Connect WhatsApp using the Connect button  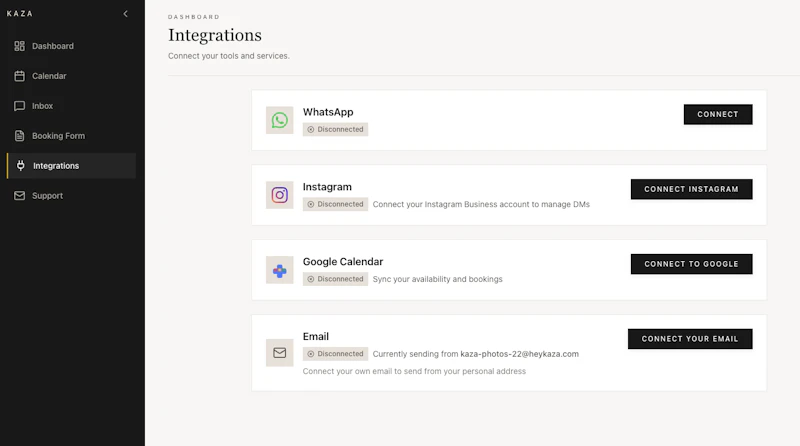click(718, 114)
